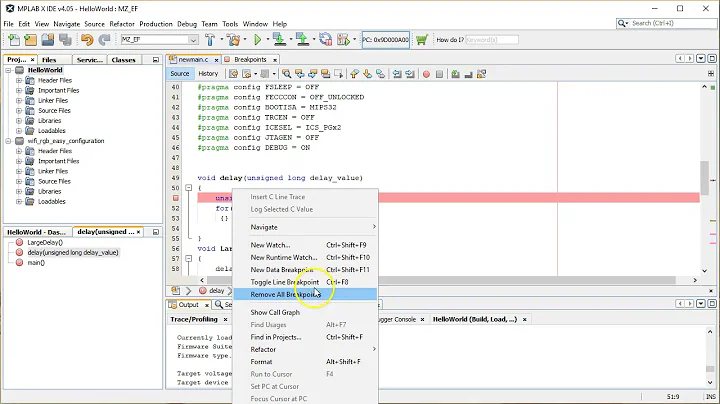Click the Clean and Build hammer-broom icon

click(x=234, y=40)
